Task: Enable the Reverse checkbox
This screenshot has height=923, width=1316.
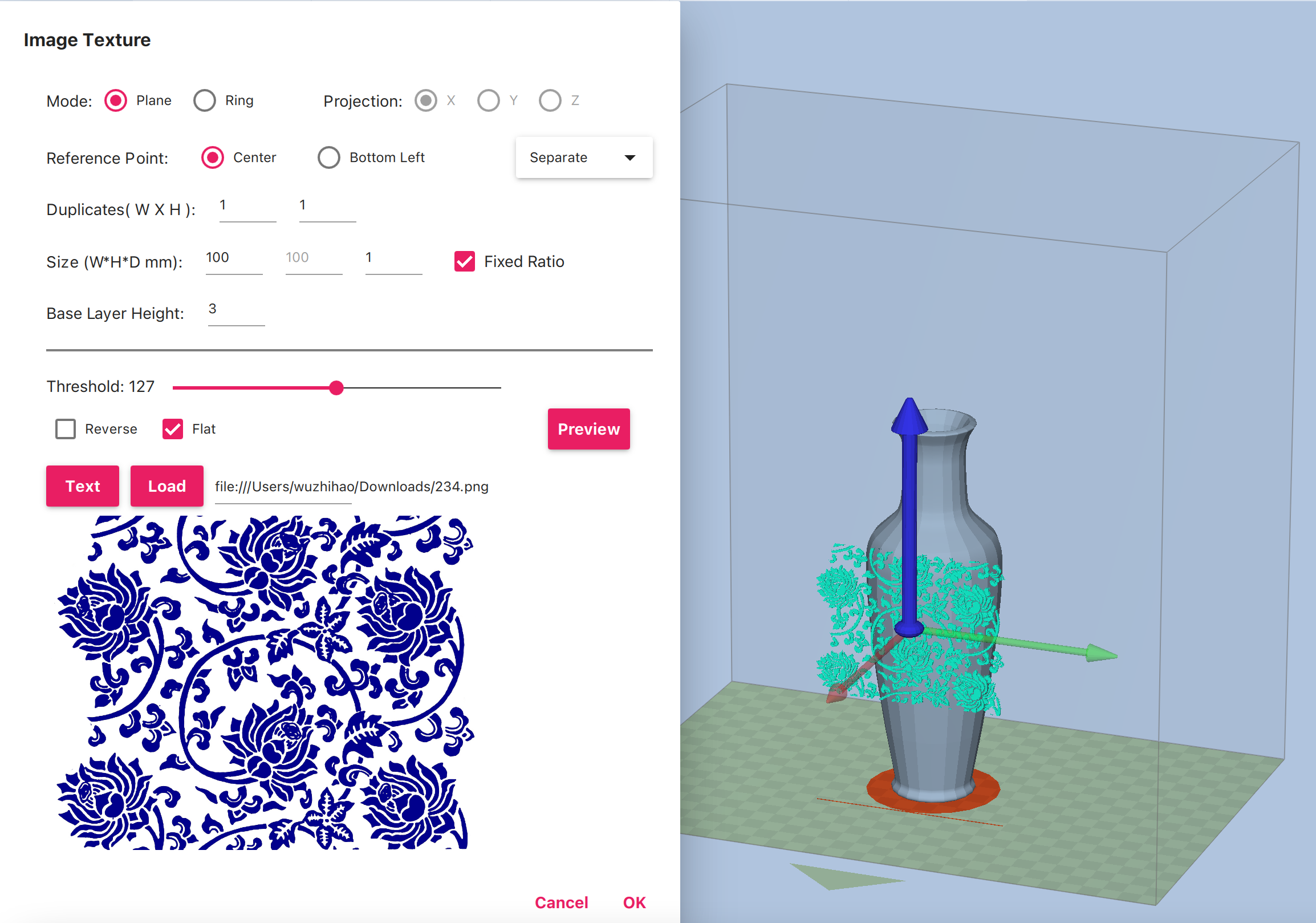Action: coord(66,429)
